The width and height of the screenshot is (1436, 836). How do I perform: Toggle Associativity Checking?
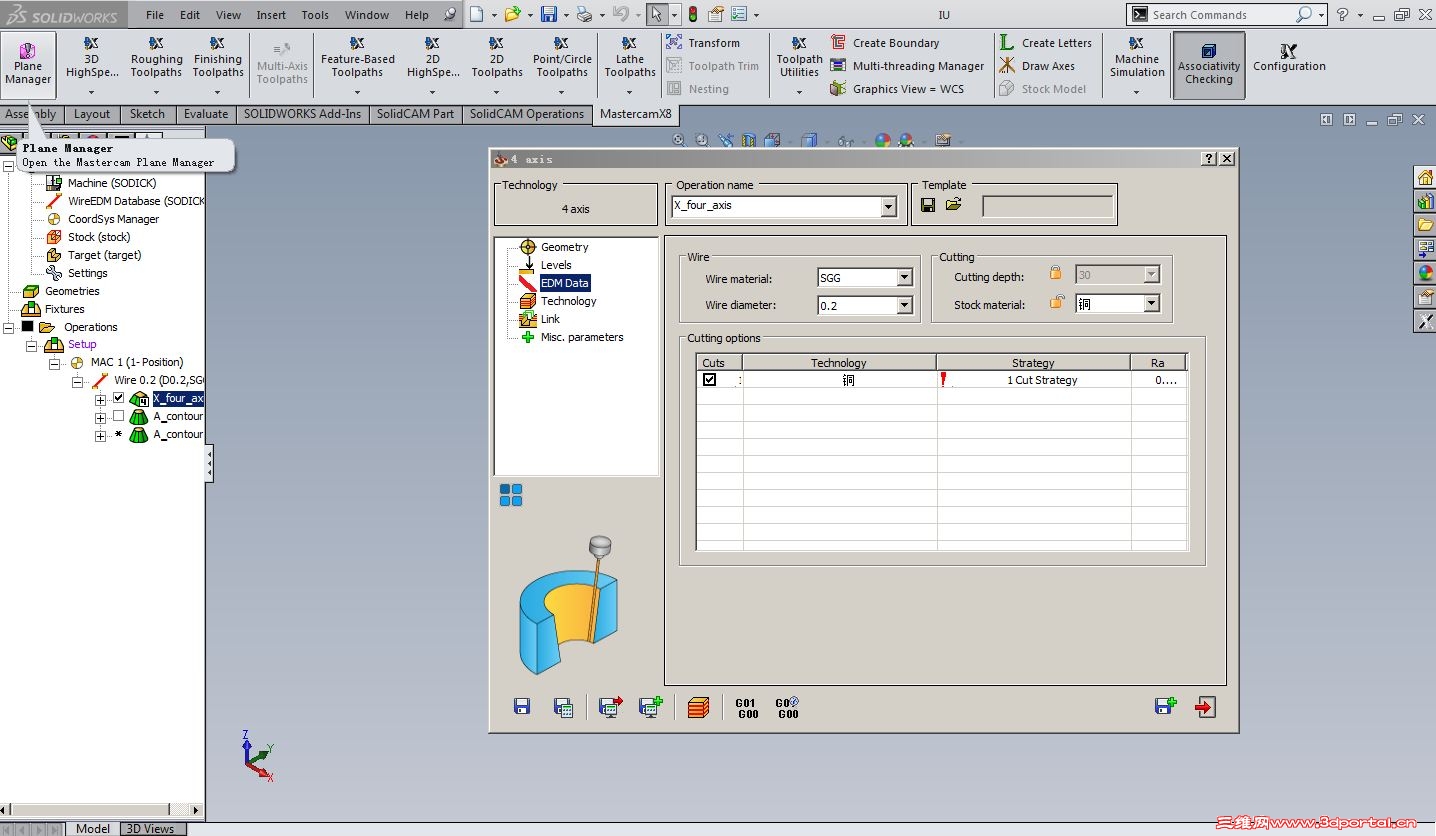pos(1209,65)
